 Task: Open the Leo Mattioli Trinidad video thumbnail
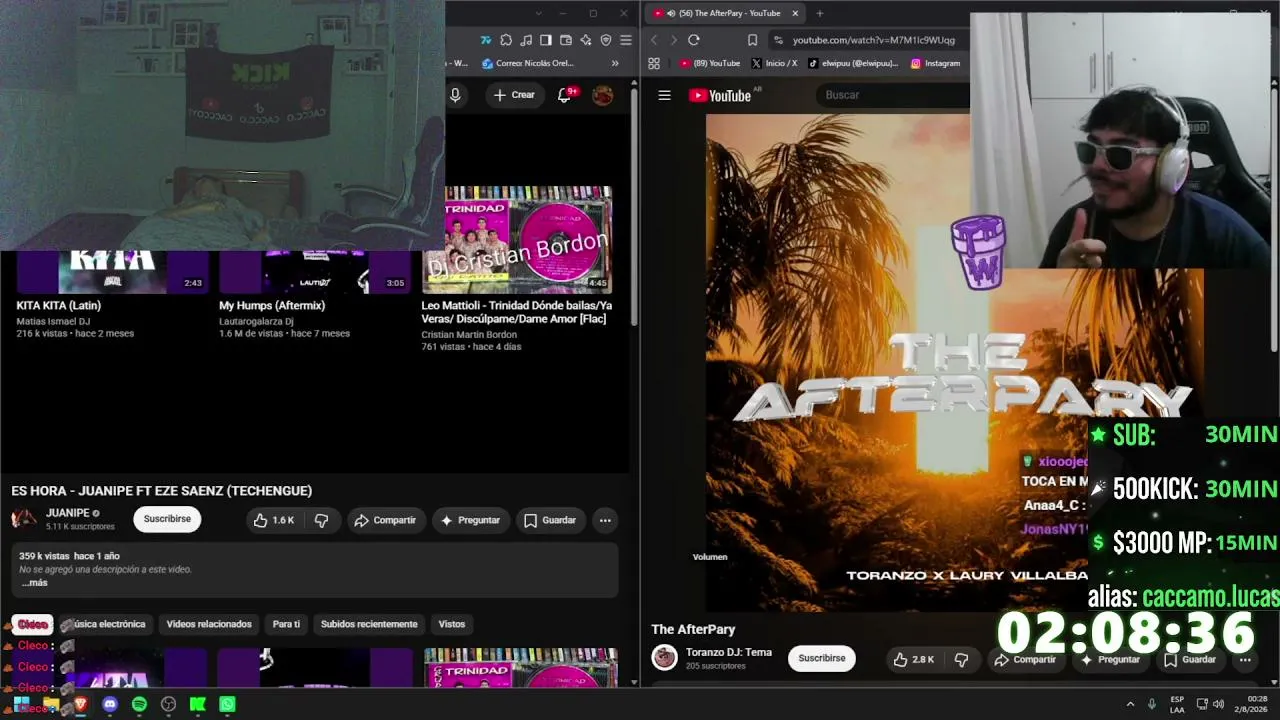click(519, 240)
